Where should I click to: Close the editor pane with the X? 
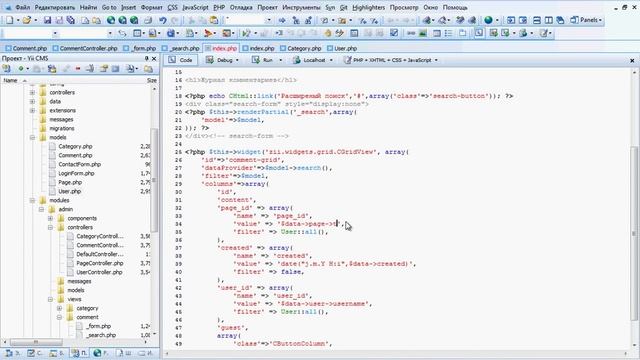(x=632, y=60)
